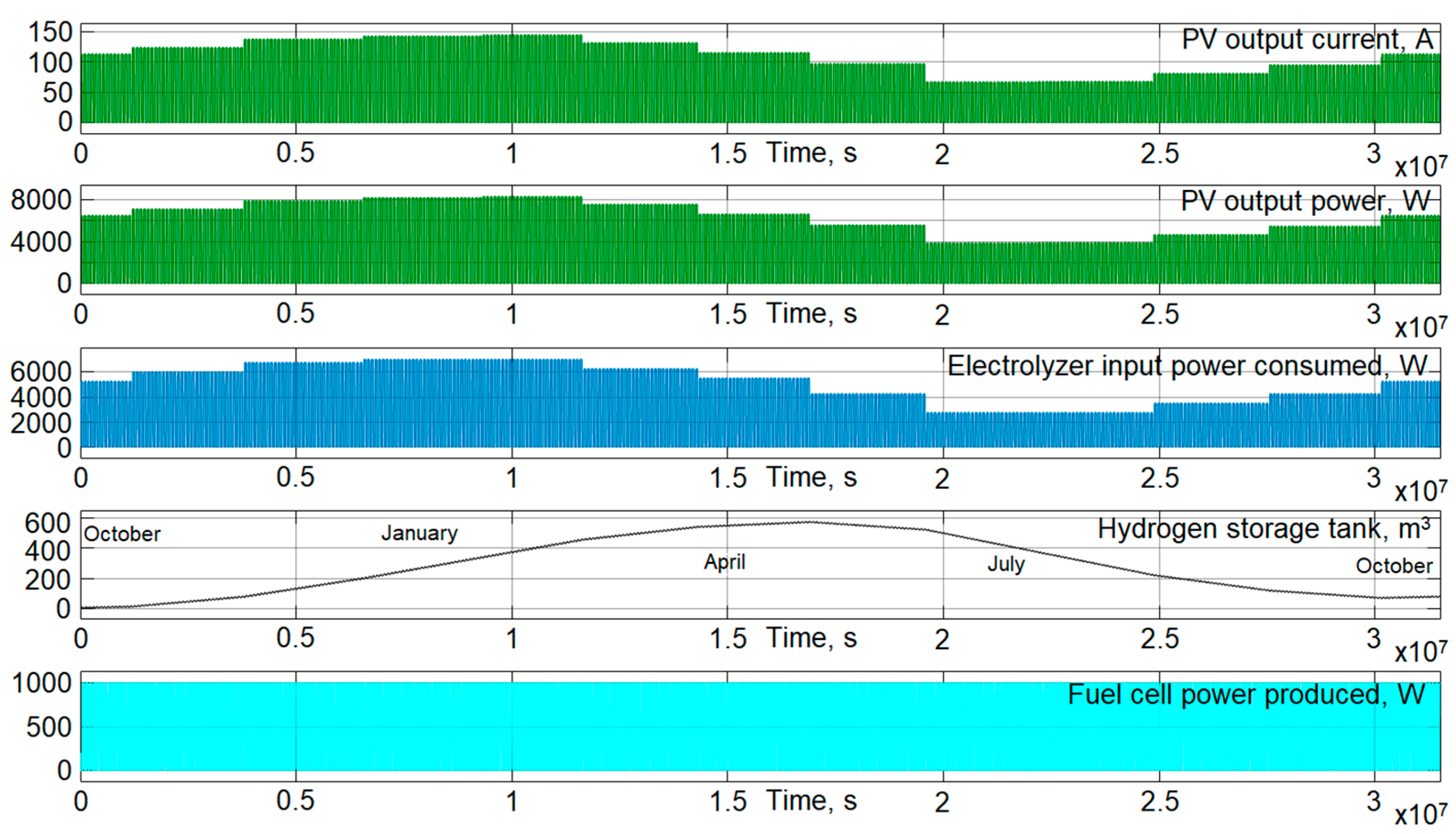This screenshot has height=834, width=1456.
Task: Click the x10⁷ exponent under fuel cell plot
Action: coord(1420,814)
